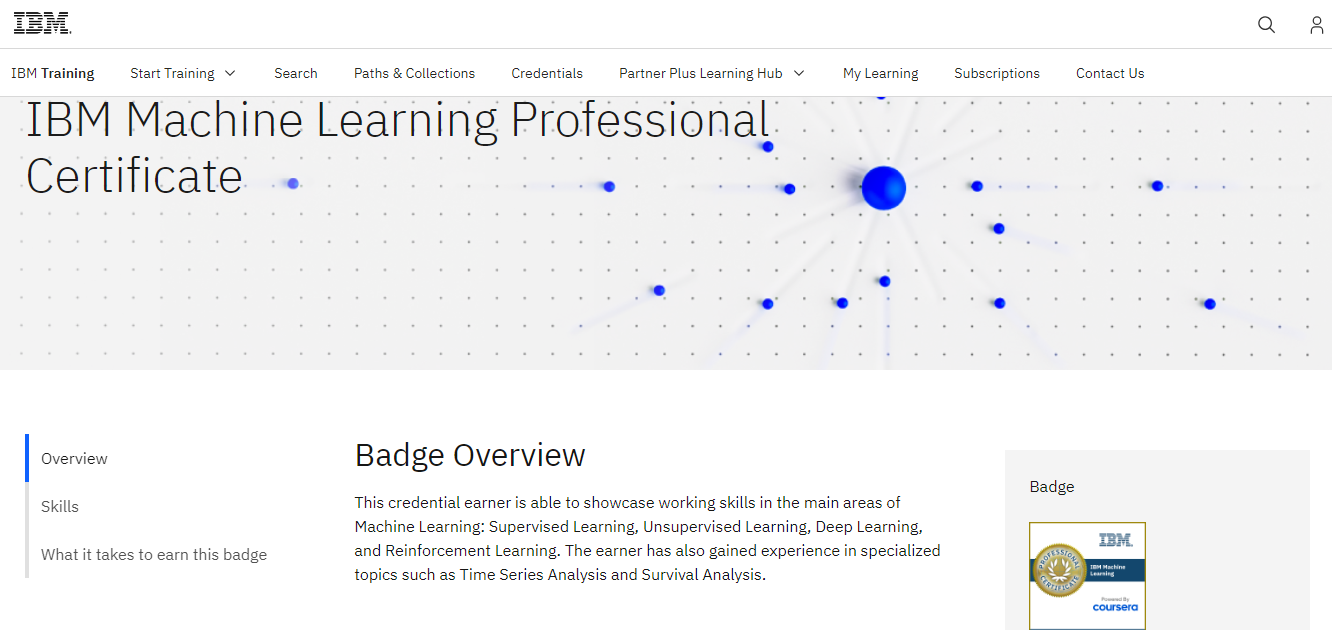1332x630 pixels.
Task: Go to Paths & Collections
Action: [x=414, y=73]
